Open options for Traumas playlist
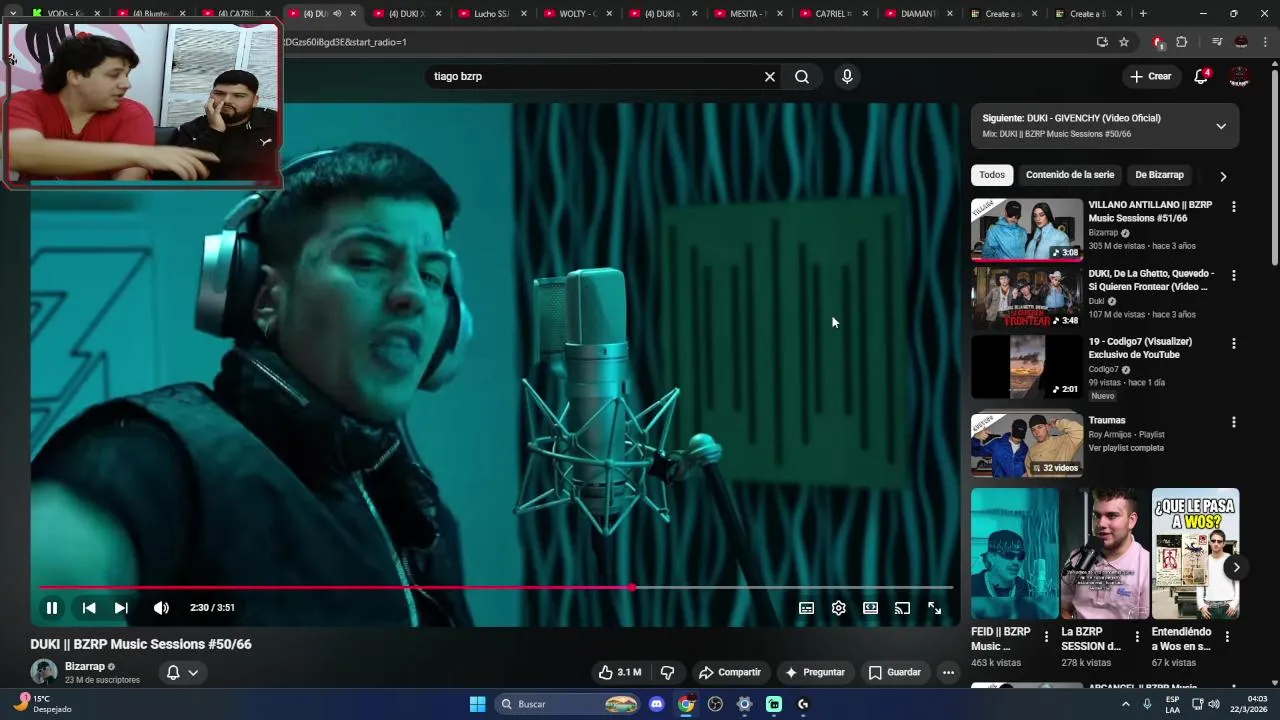Screen dimensions: 1280x720 coord(1233,422)
